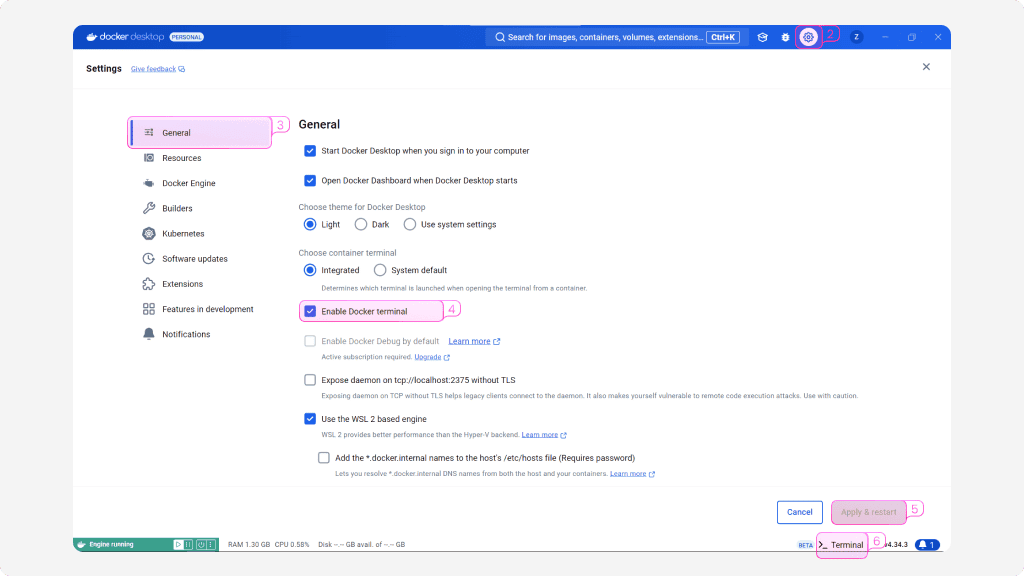Uncheck Use the WSL 2 based engine
Image resolution: width=1024 pixels, height=576 pixels.
tap(310, 419)
